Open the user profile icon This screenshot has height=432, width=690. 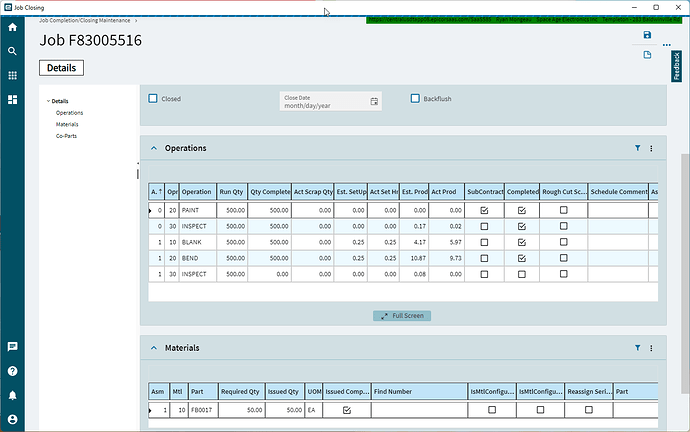click(12, 419)
